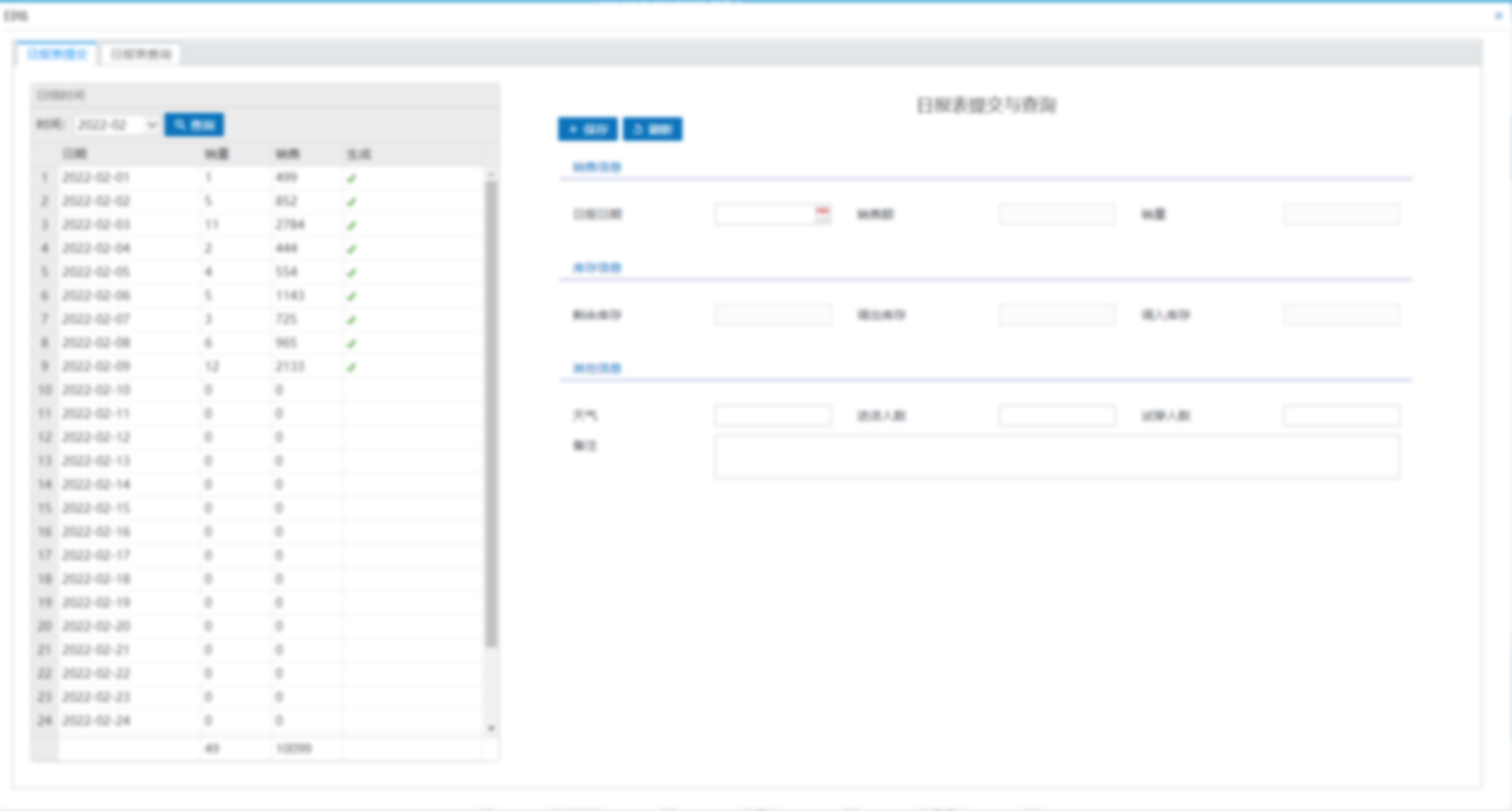The width and height of the screenshot is (1512, 811).
Task: Focus the 进店人数 input field
Action: click(1056, 416)
